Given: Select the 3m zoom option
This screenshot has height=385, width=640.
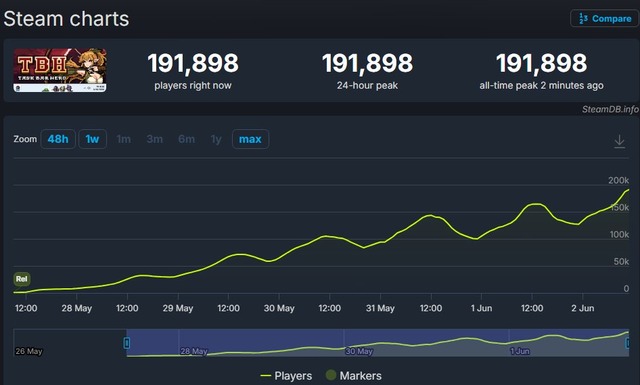Looking at the screenshot, I should pyautogui.click(x=155, y=139).
